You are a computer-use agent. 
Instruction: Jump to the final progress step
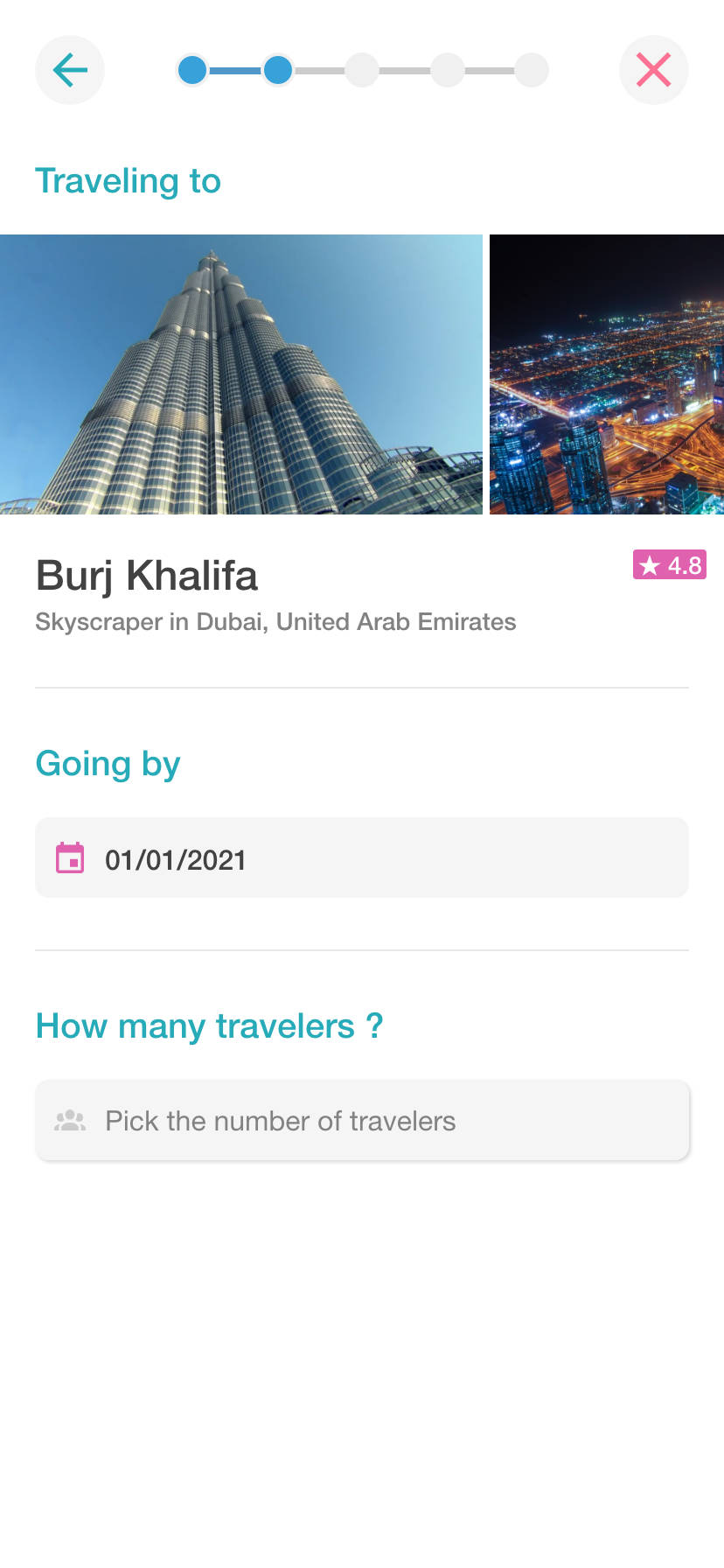click(532, 70)
